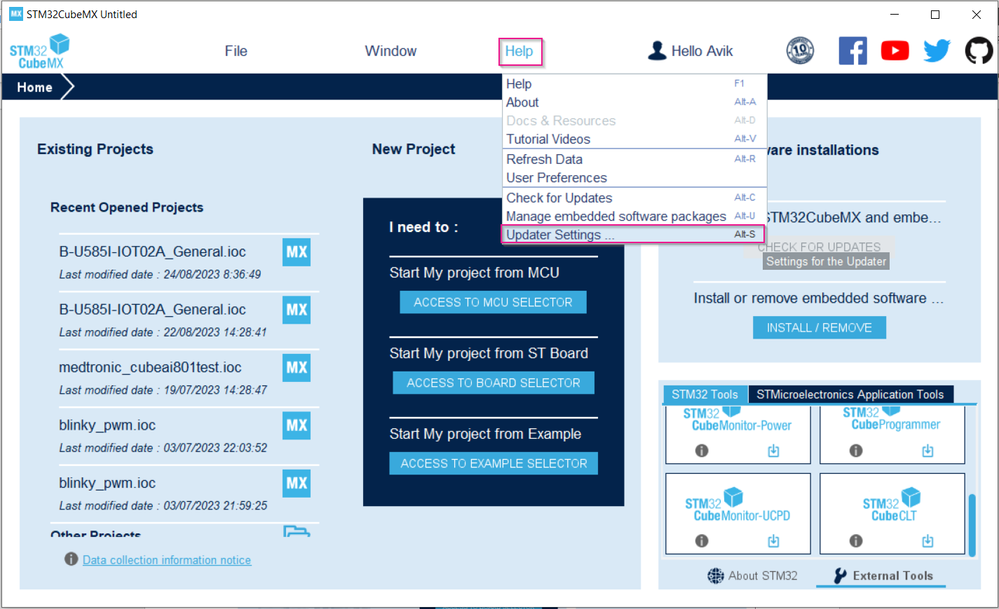Download STM32CubeCLT tool

click(x=928, y=541)
